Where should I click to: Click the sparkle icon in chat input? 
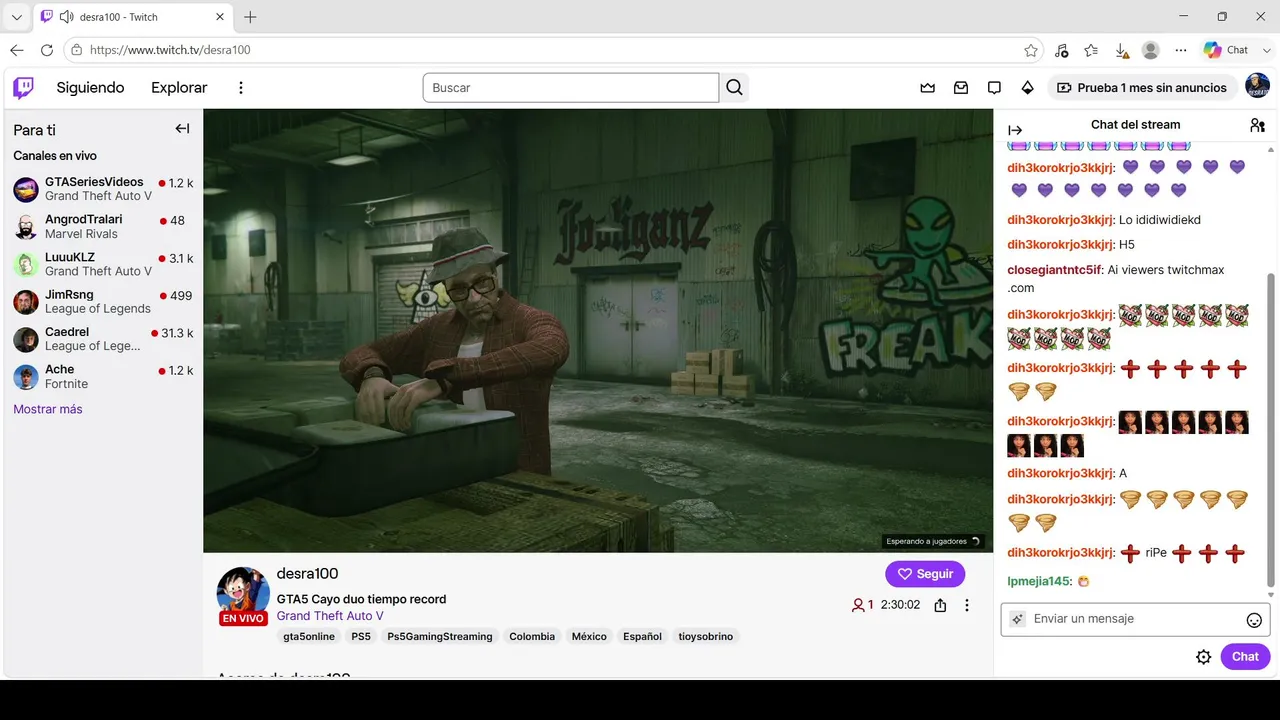tap(1017, 619)
